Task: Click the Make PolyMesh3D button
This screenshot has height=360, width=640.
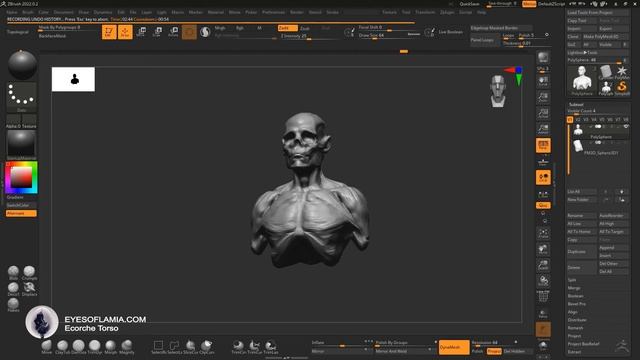Action: [606, 37]
